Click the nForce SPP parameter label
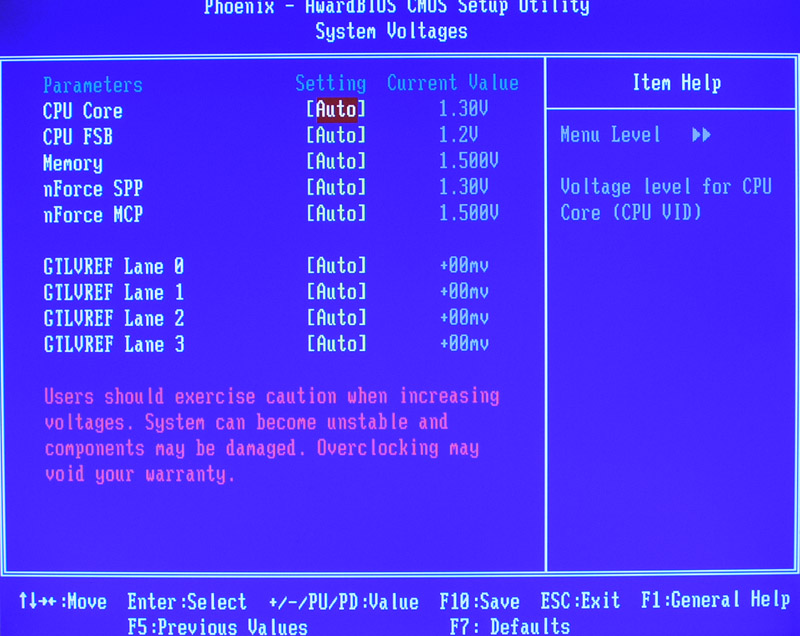The height and width of the screenshot is (636, 800). (x=93, y=189)
